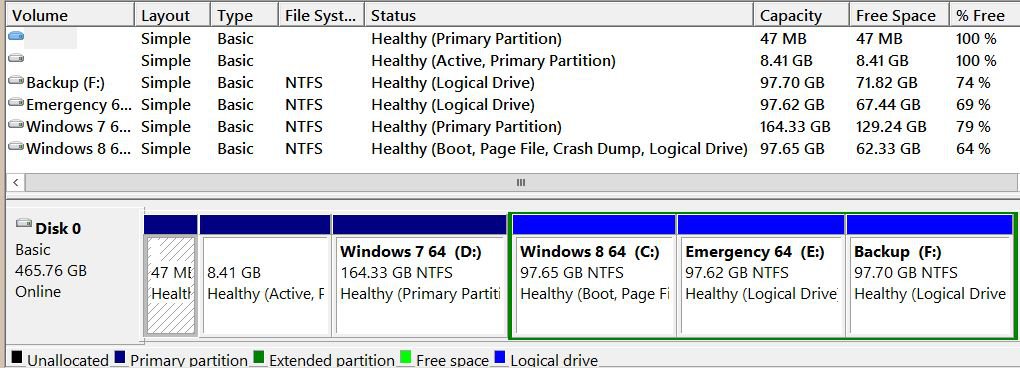
Task: Click the unnamed 8.41 GB volume icon
Action: coord(16,59)
